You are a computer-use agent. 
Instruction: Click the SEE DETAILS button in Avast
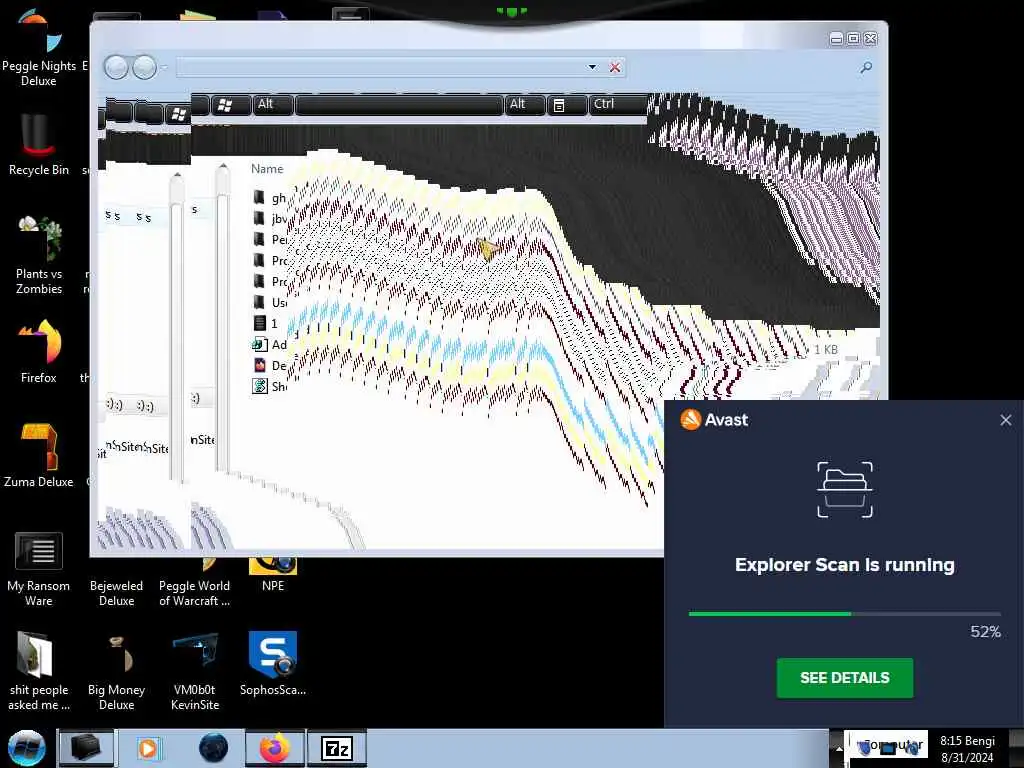pyautogui.click(x=844, y=678)
